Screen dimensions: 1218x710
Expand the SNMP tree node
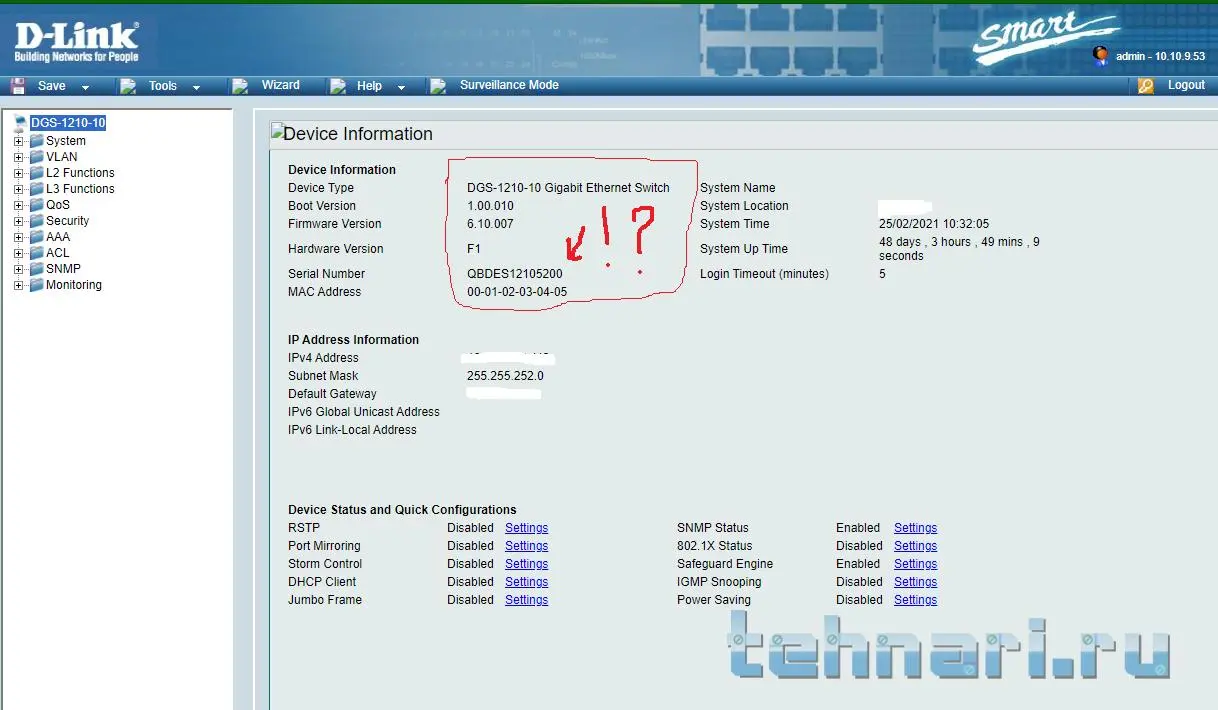[x=19, y=269]
